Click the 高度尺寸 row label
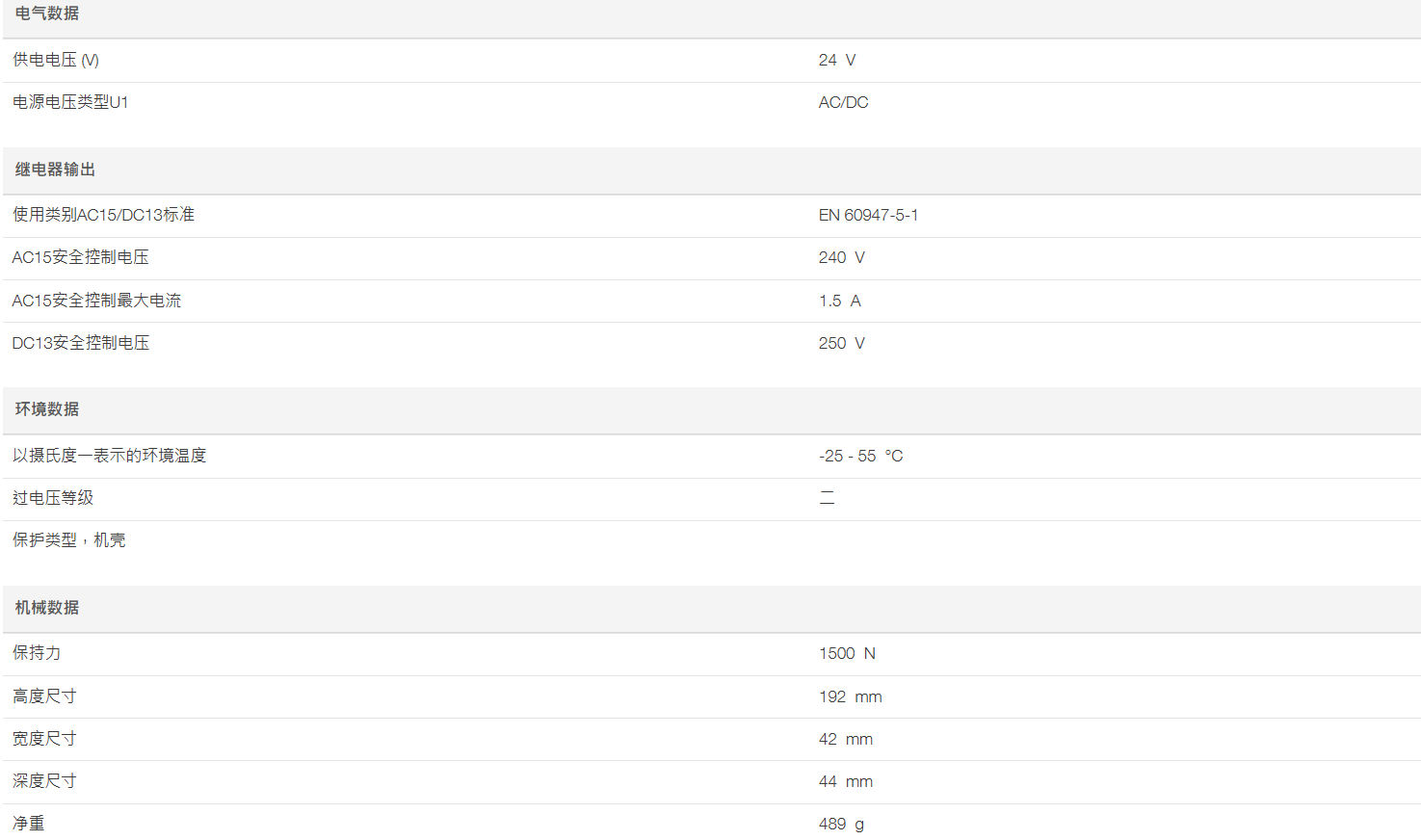 pos(44,696)
